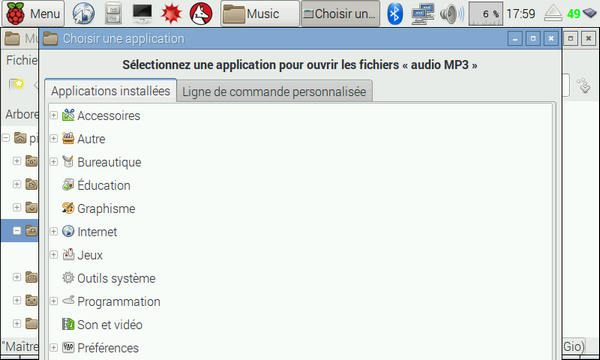
Task: Expand the Bureautique category
Action: coord(54,162)
